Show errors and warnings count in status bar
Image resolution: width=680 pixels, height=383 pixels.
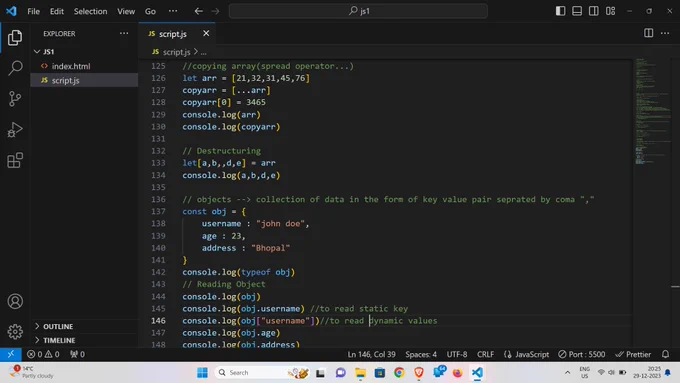coord(43,354)
